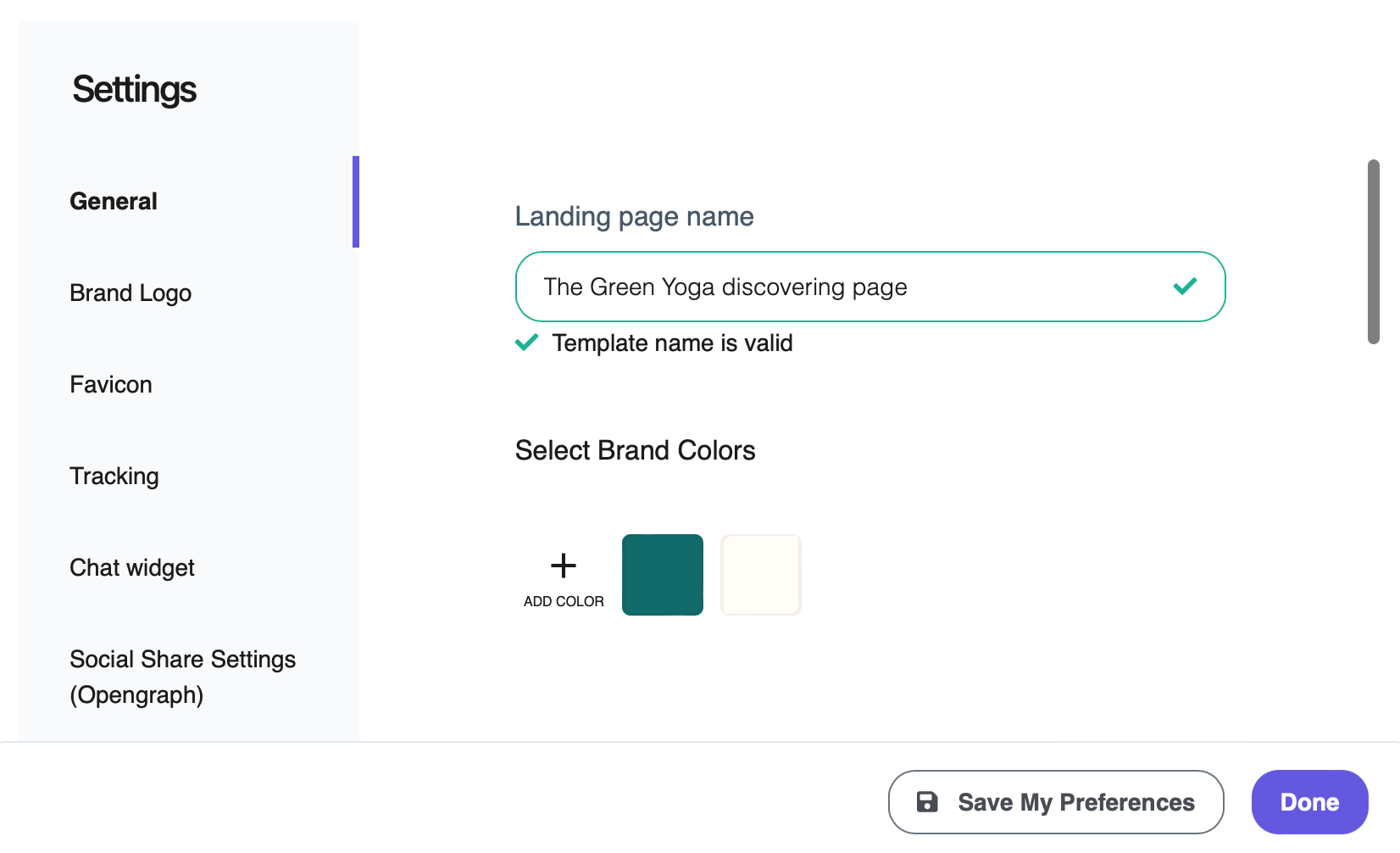Click the checkmark next to Template name is valid
The height and width of the screenshot is (853, 1400).
526,343
